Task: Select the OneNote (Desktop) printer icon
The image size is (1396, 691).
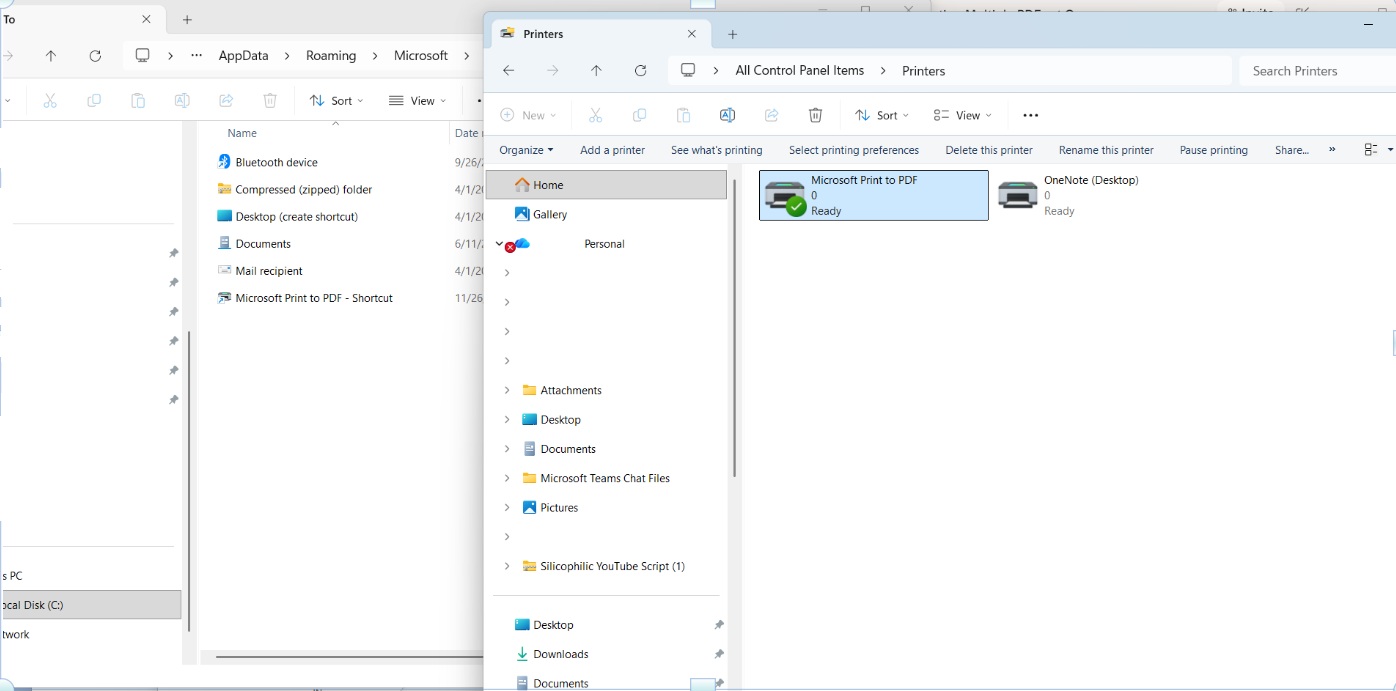Action: tap(1018, 195)
